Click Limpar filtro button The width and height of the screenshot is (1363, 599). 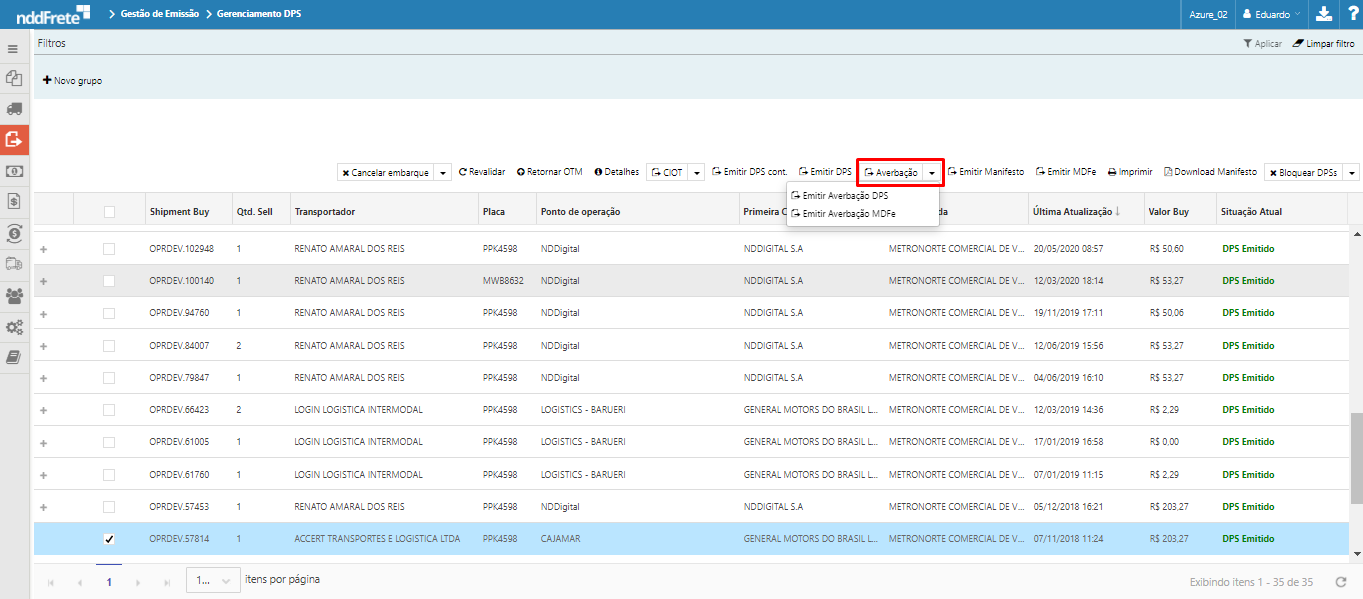click(1324, 44)
